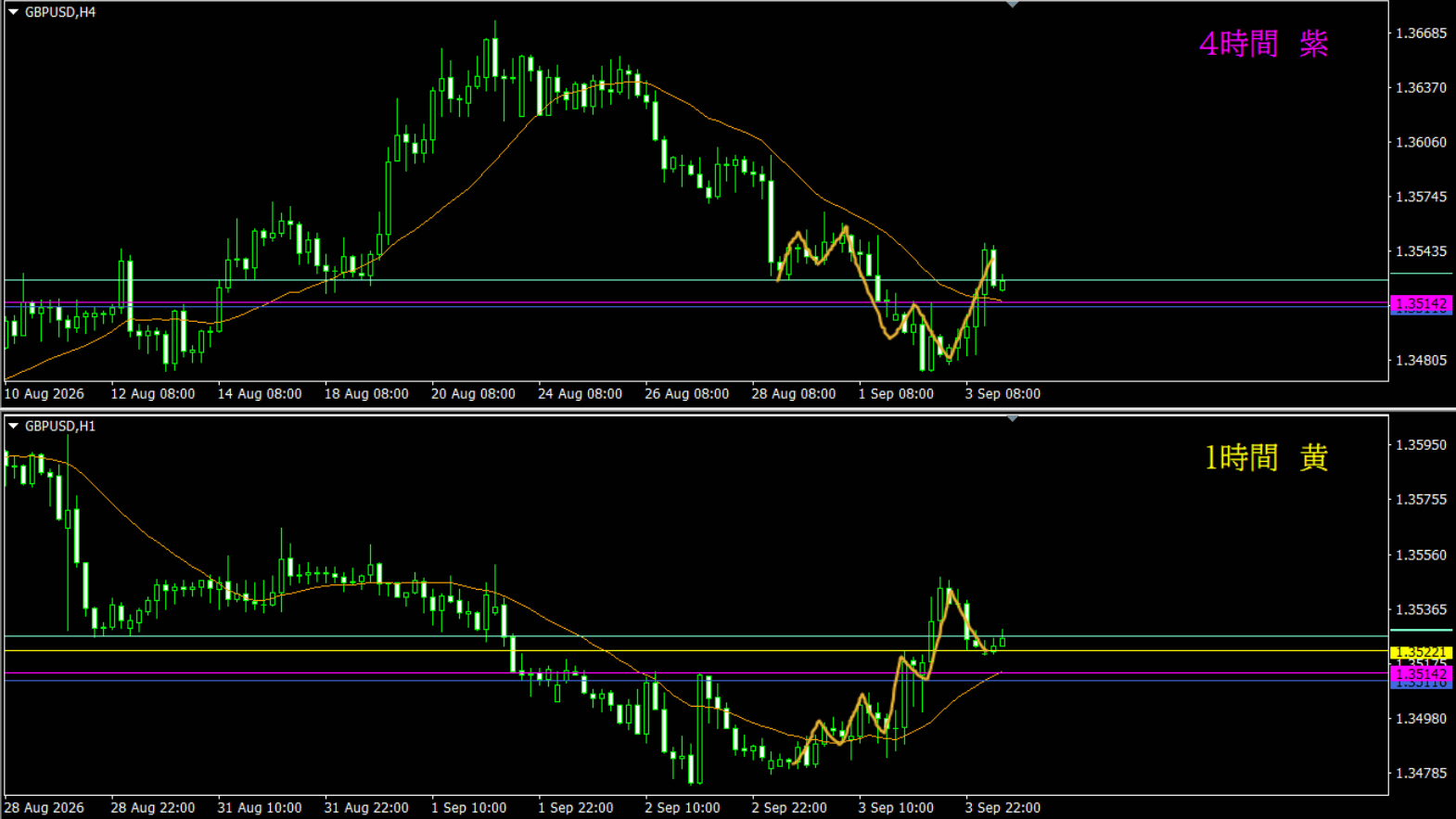This screenshot has width=1456, height=819.
Task: Click the 1.36685 value on the H4 price scale
Action: pyautogui.click(x=1421, y=33)
